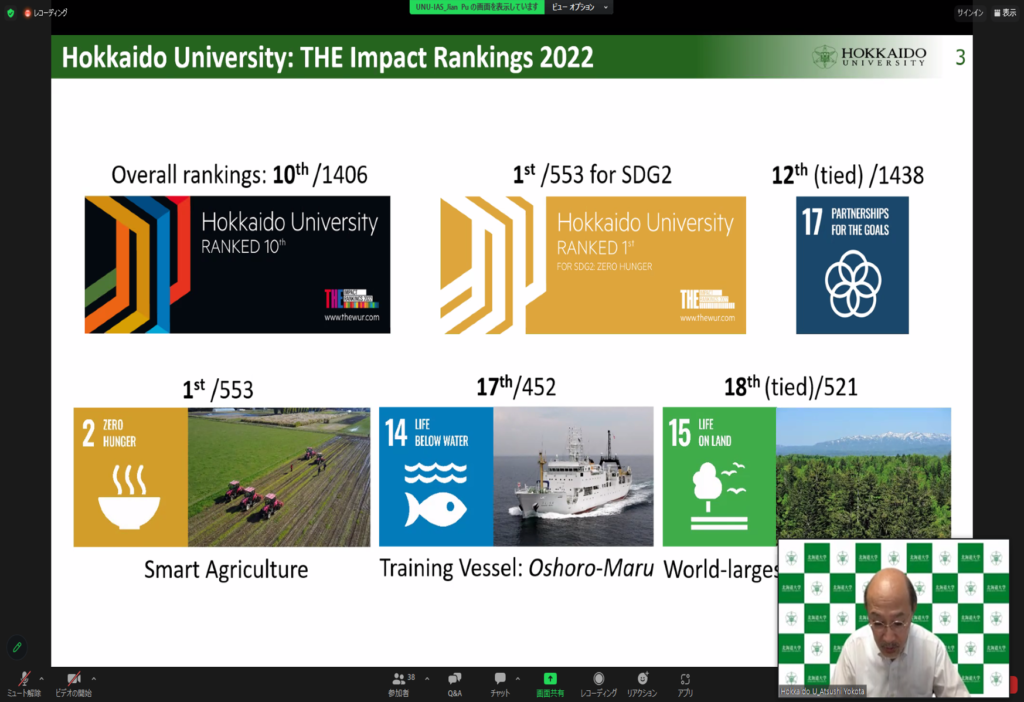Unmute the microphone
This screenshot has width=1024, height=702.
click(x=23, y=682)
